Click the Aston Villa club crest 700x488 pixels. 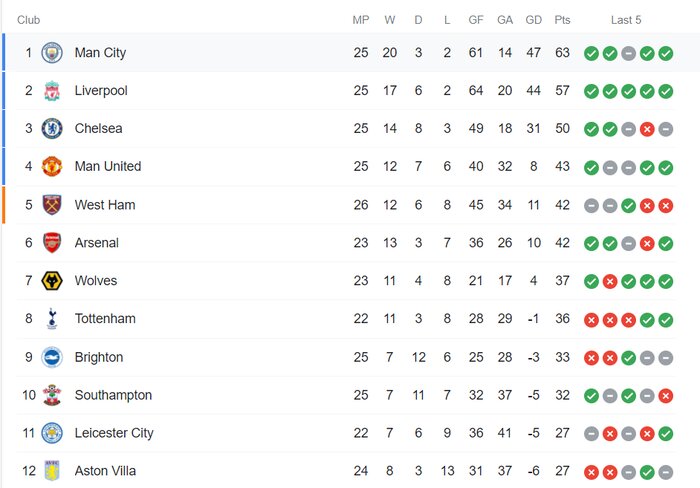(x=52, y=471)
